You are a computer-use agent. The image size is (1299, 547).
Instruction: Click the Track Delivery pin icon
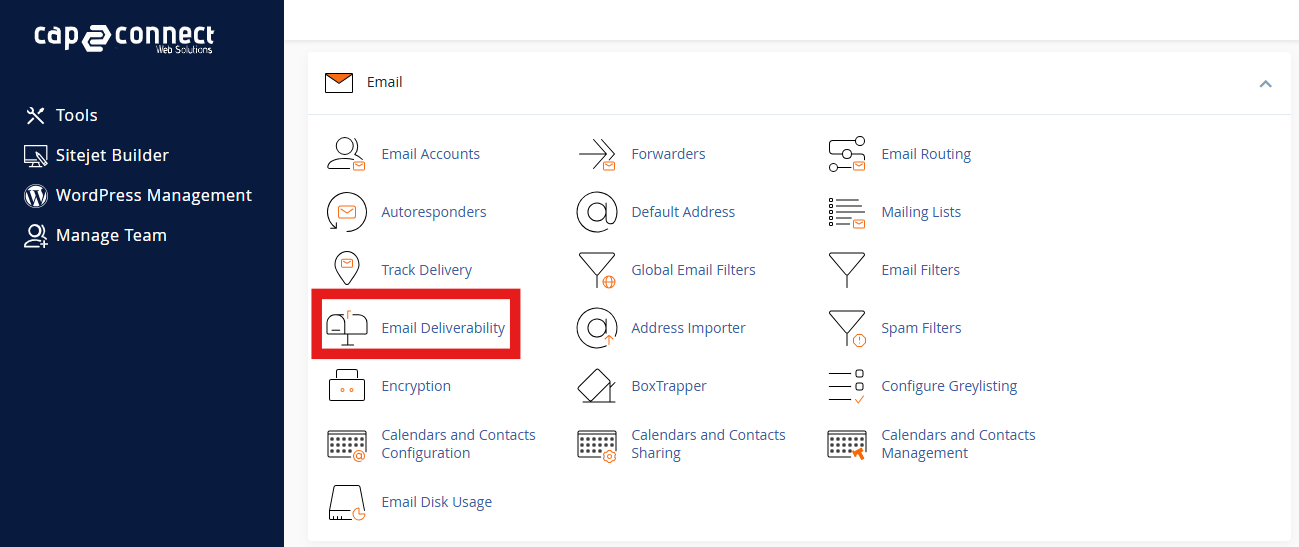click(x=347, y=270)
